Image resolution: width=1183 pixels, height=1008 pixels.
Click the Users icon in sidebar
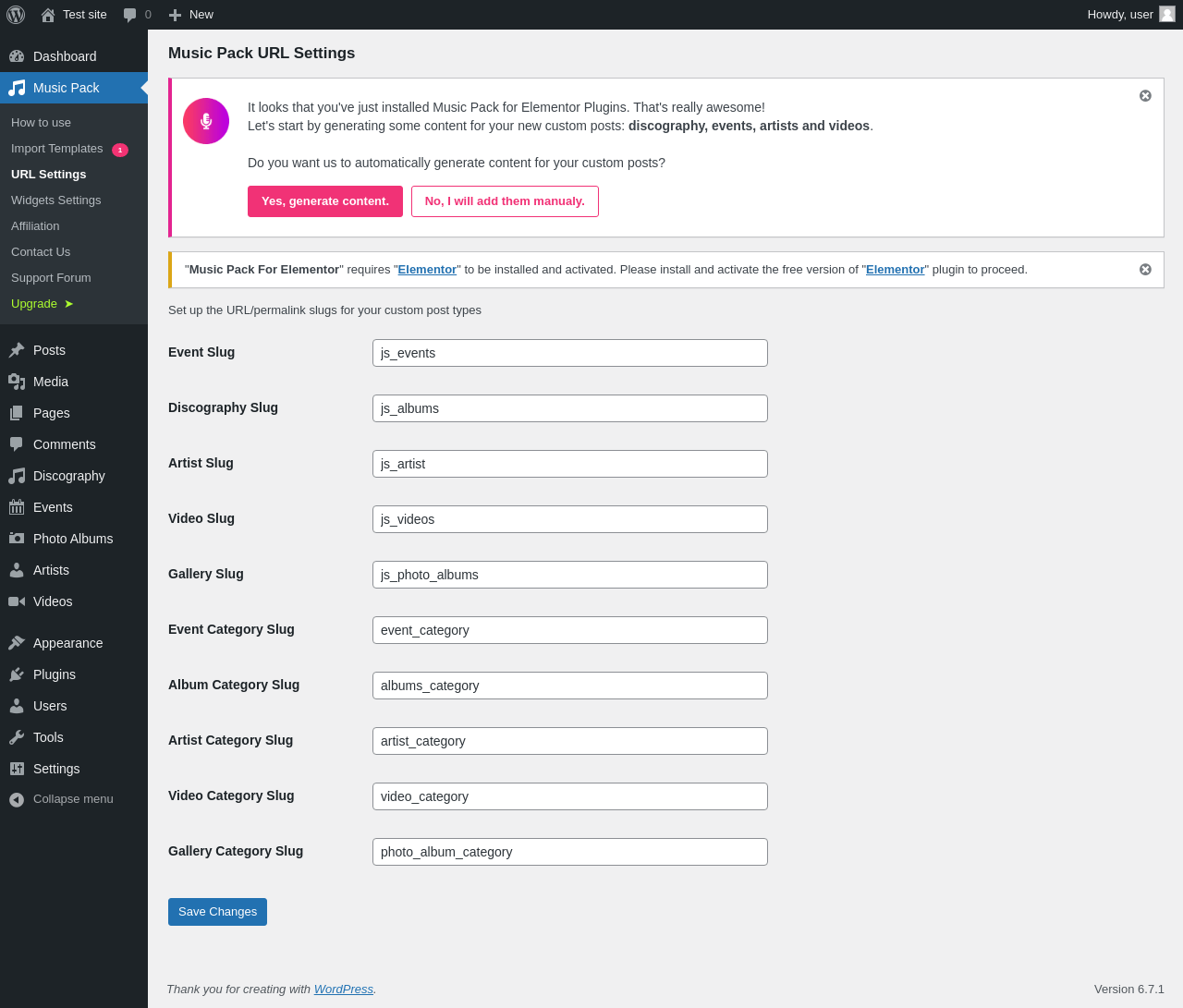(17, 706)
